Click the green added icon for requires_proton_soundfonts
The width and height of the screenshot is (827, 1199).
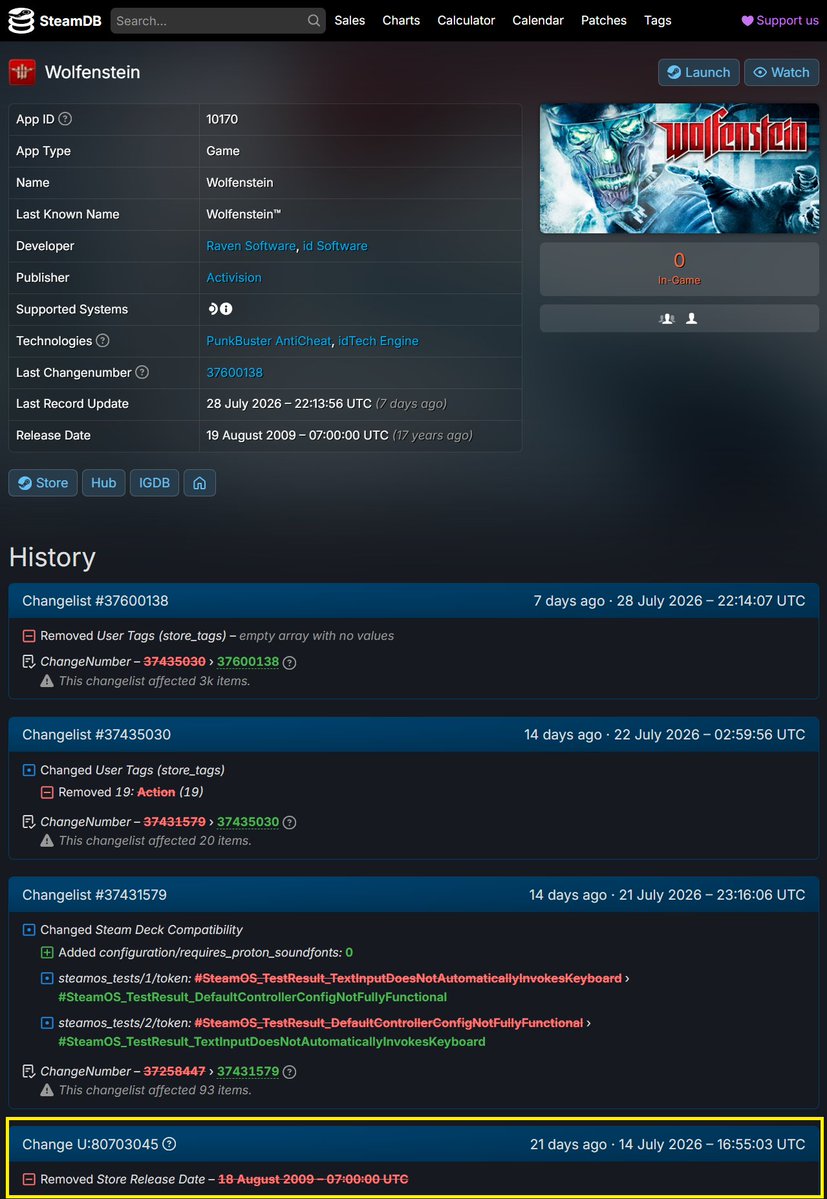click(x=47, y=953)
